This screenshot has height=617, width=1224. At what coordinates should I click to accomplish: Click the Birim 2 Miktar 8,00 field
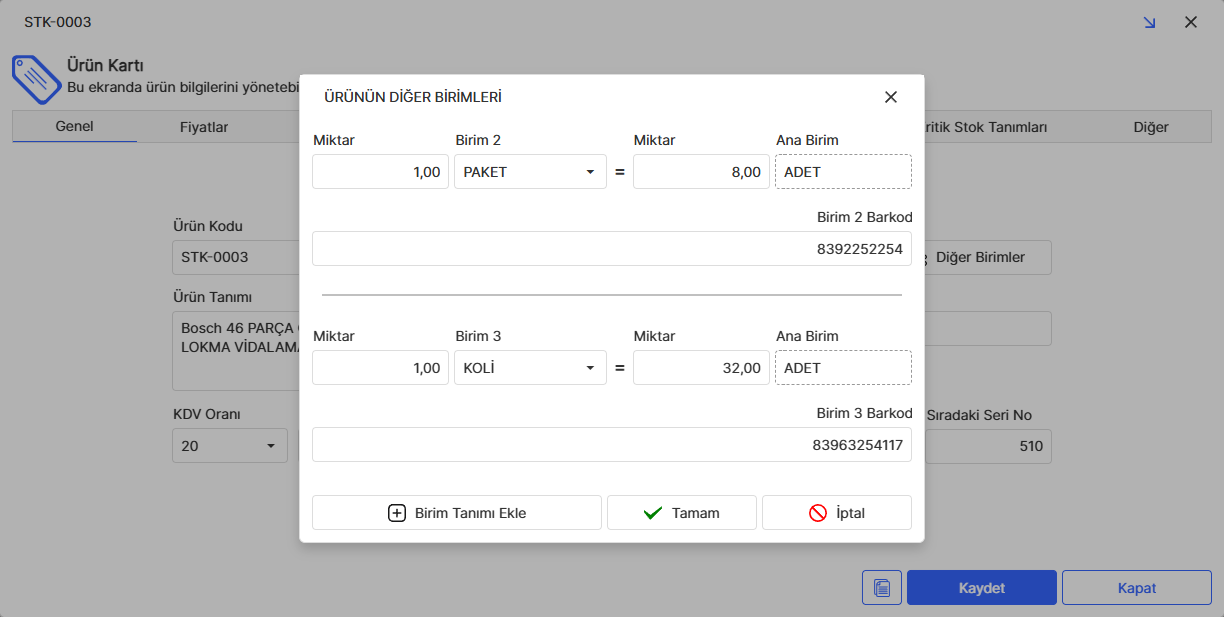tap(701, 172)
